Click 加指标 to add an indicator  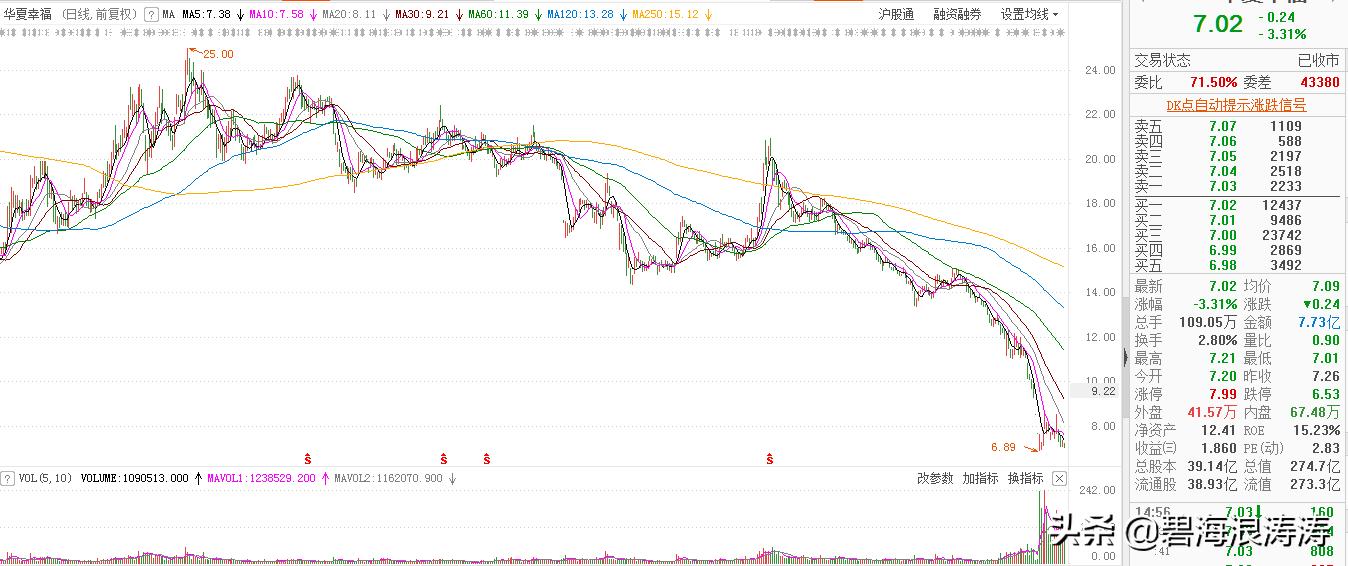980,479
